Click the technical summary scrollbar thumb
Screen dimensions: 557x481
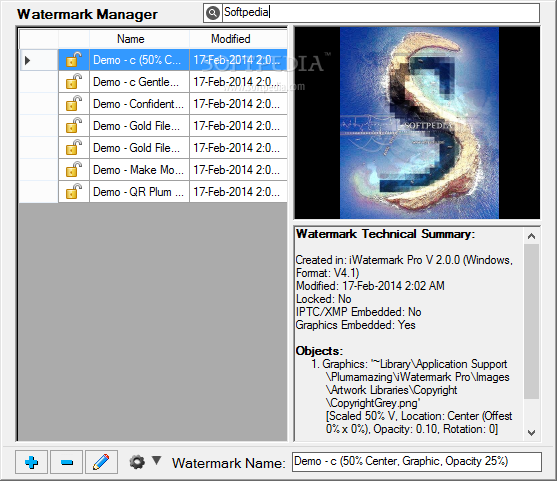[x=531, y=321]
